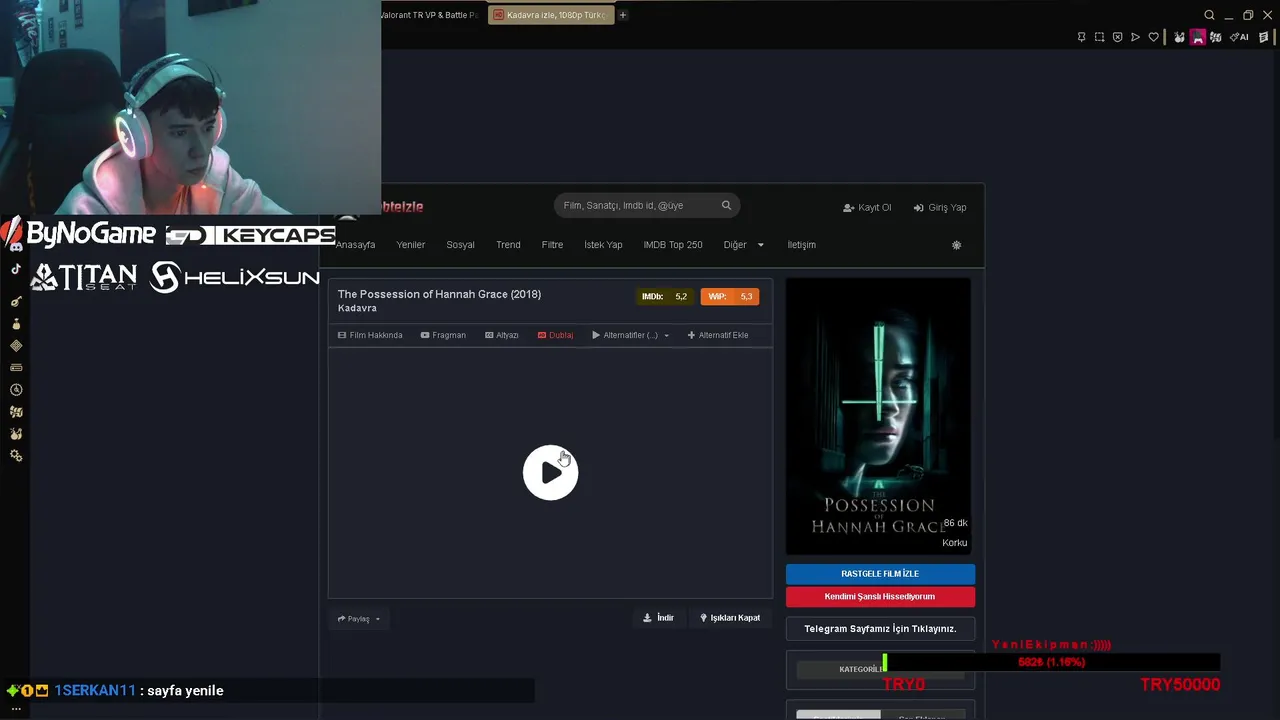This screenshot has height=720, width=1280.
Task: Click the potion bag icon in sidebar
Action: tap(16, 324)
